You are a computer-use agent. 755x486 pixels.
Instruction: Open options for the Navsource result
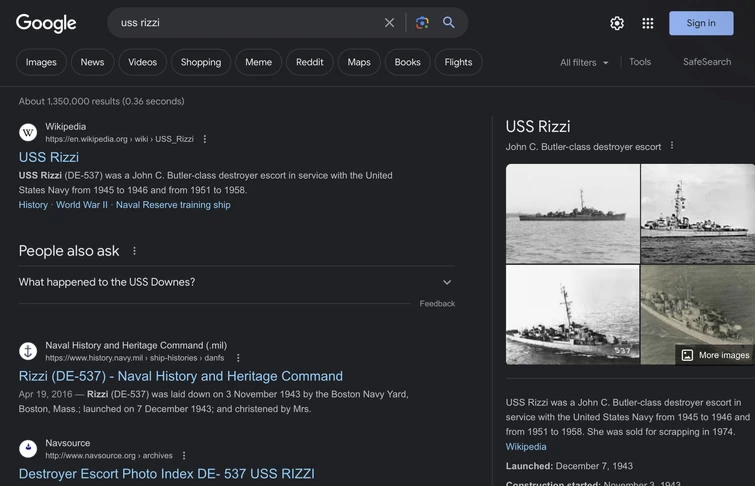(184, 456)
